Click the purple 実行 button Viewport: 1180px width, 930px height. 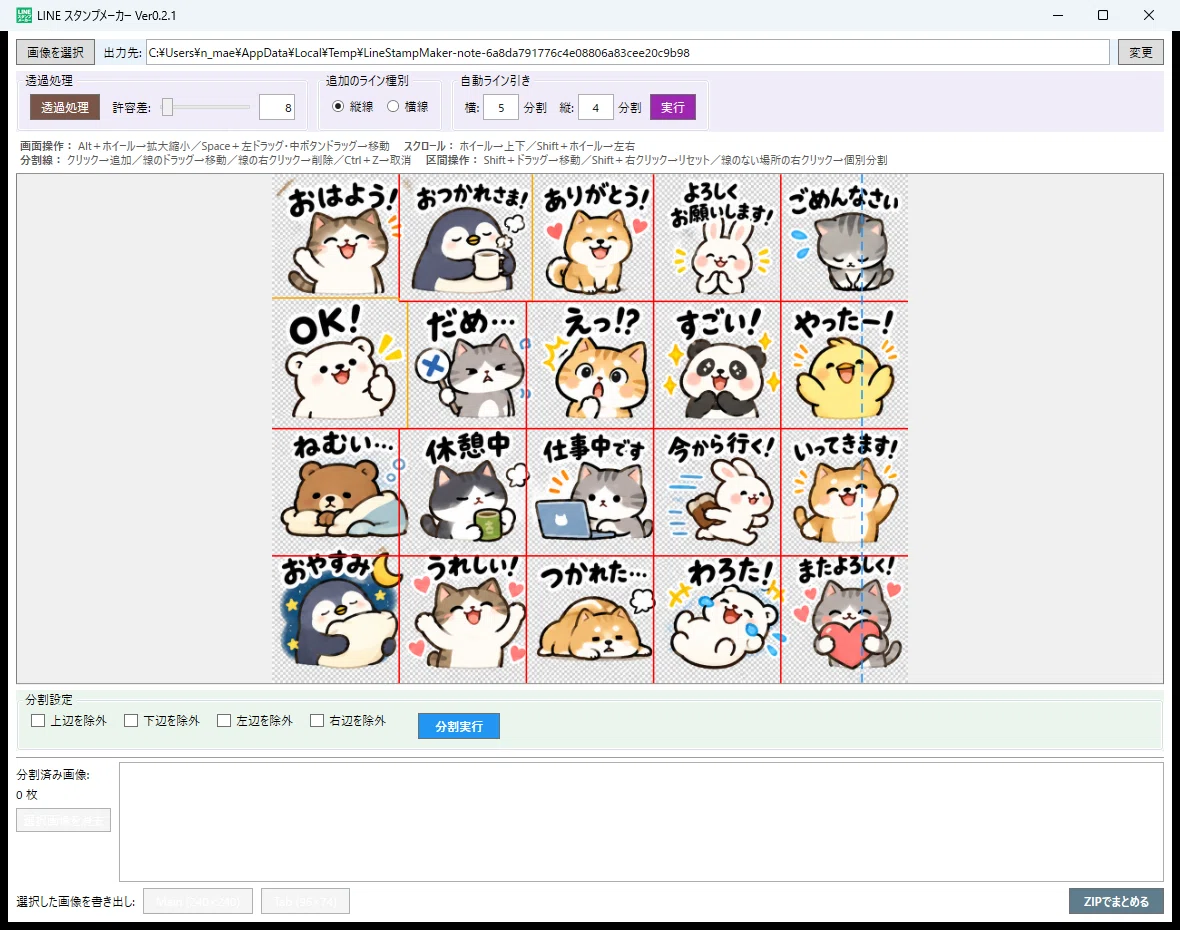coord(673,108)
